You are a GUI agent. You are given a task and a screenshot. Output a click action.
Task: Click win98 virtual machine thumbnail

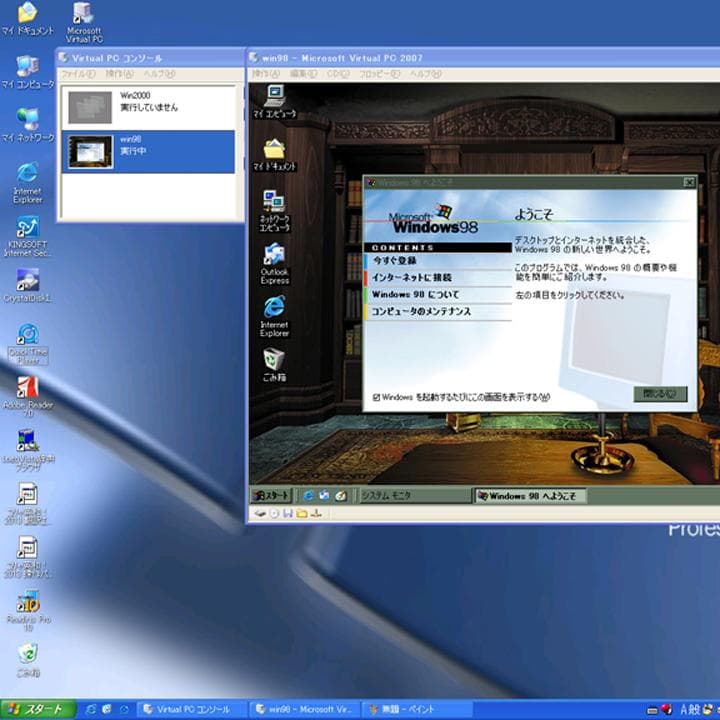pos(90,152)
